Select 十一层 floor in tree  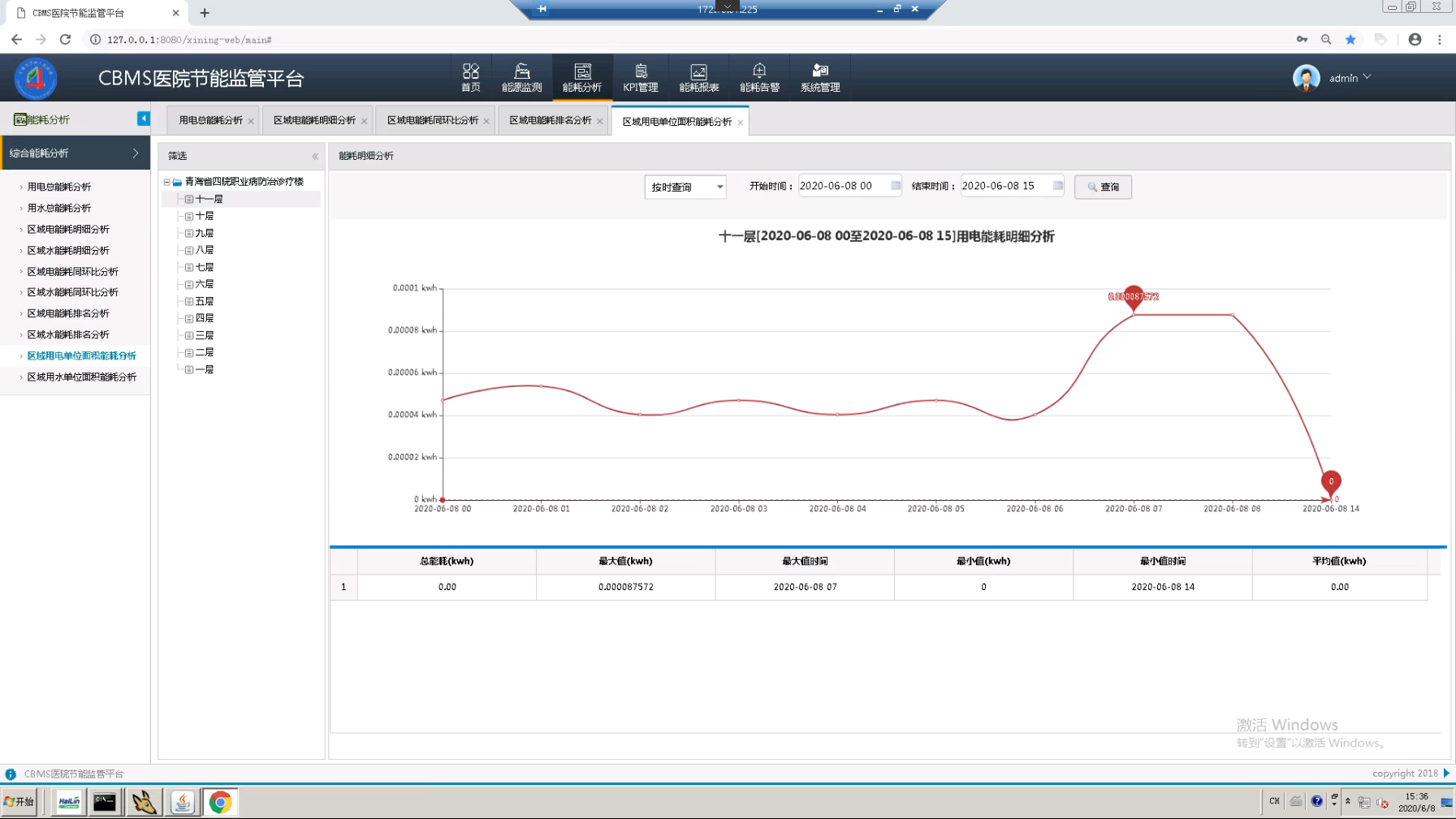tap(209, 199)
